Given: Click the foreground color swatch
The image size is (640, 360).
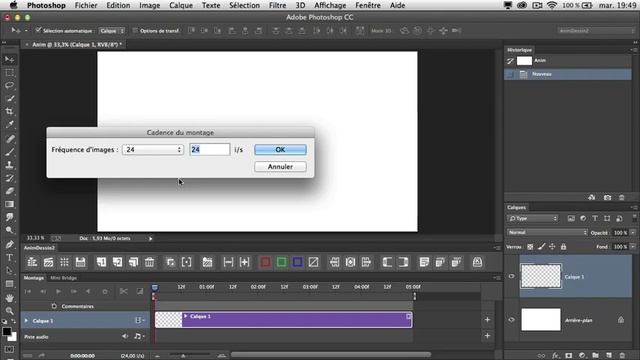Looking at the screenshot, I should coord(7,331).
